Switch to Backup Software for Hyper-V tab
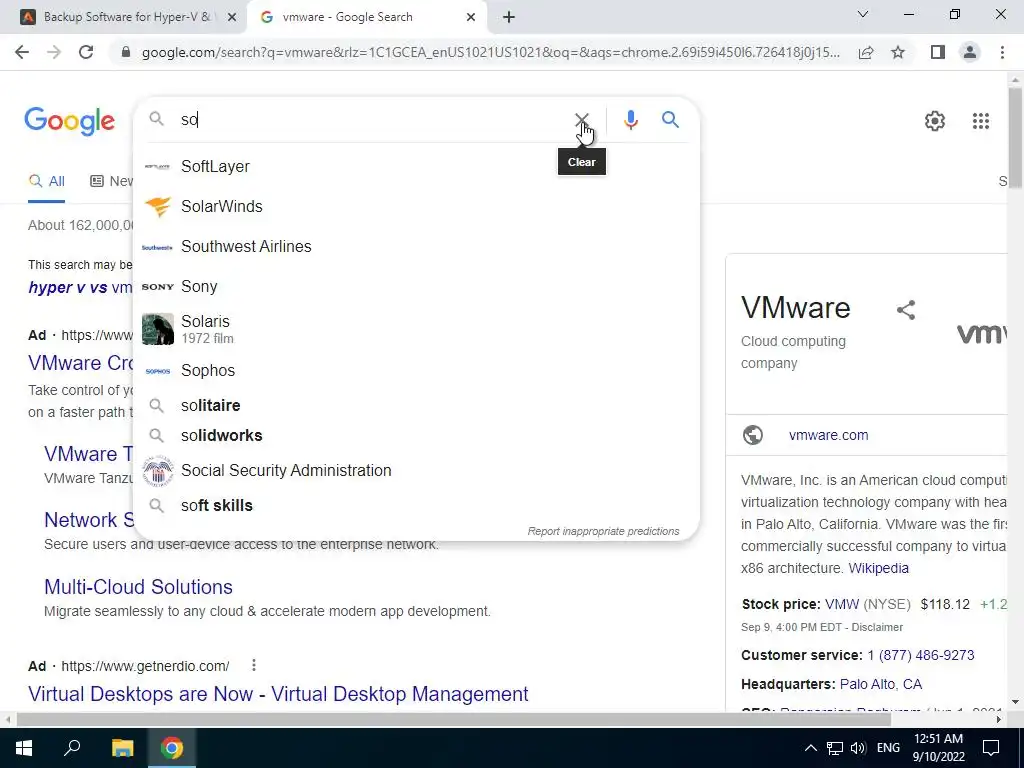The height and width of the screenshot is (768, 1024). 127,17
